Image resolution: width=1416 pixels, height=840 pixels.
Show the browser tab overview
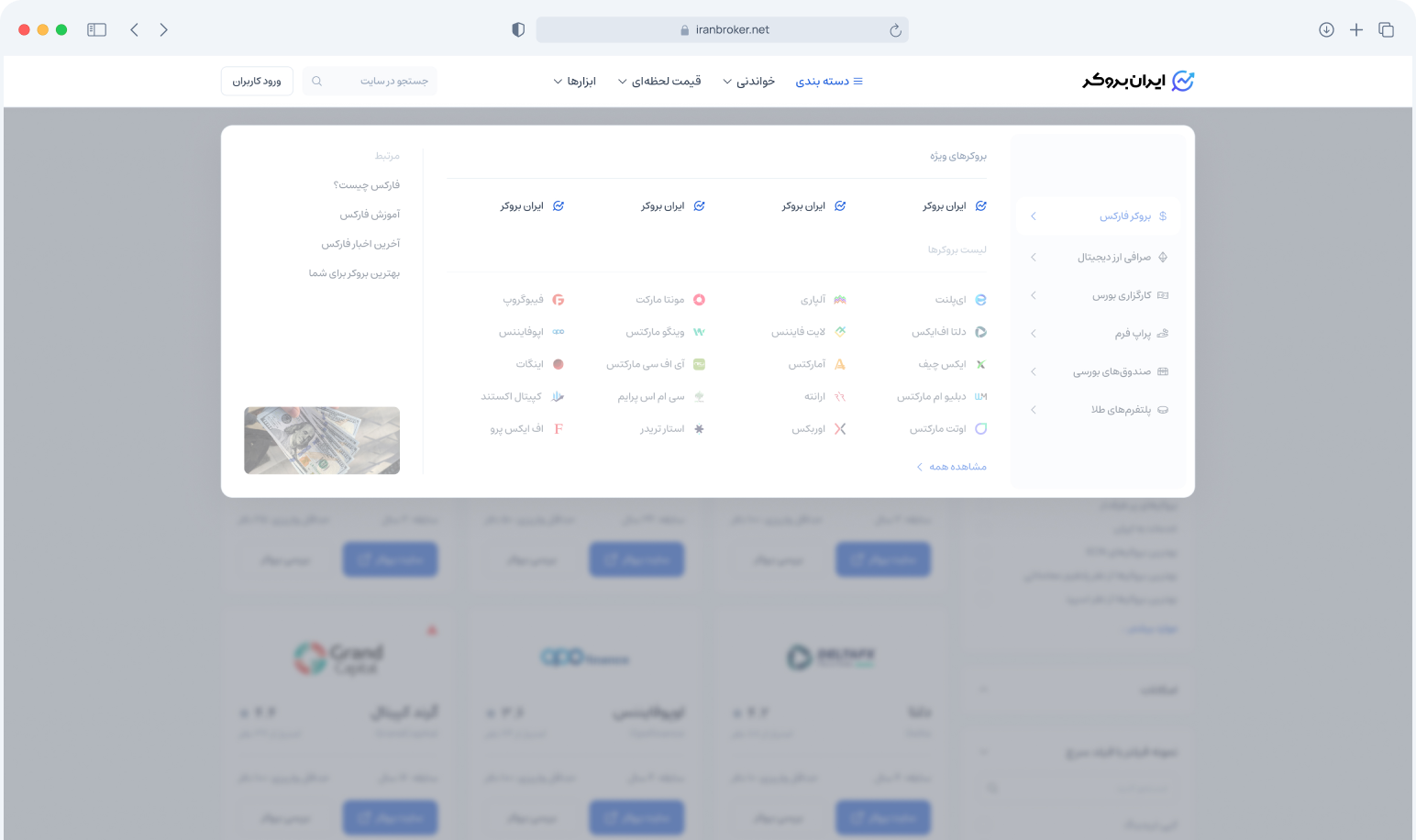(x=1386, y=29)
